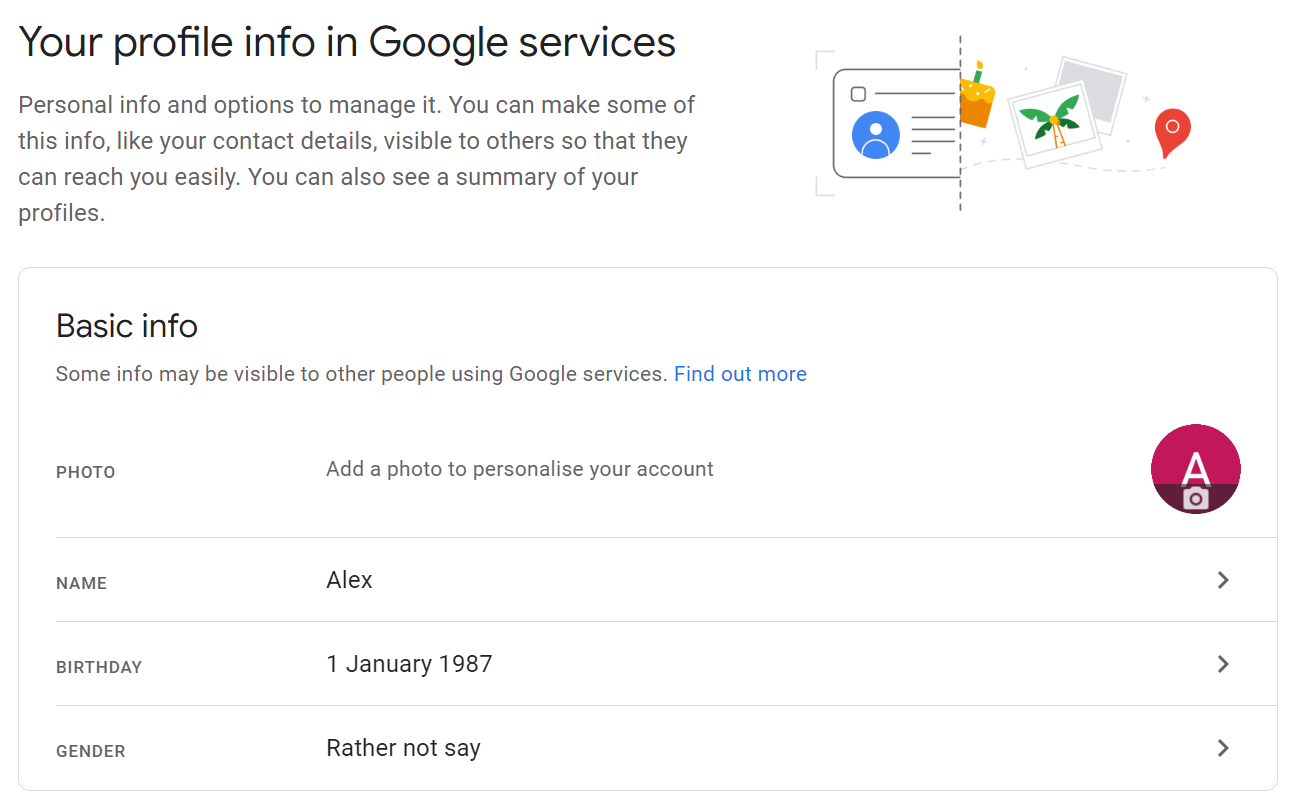Expand the Gender row chevron
The height and width of the screenshot is (808, 1296).
point(1222,748)
